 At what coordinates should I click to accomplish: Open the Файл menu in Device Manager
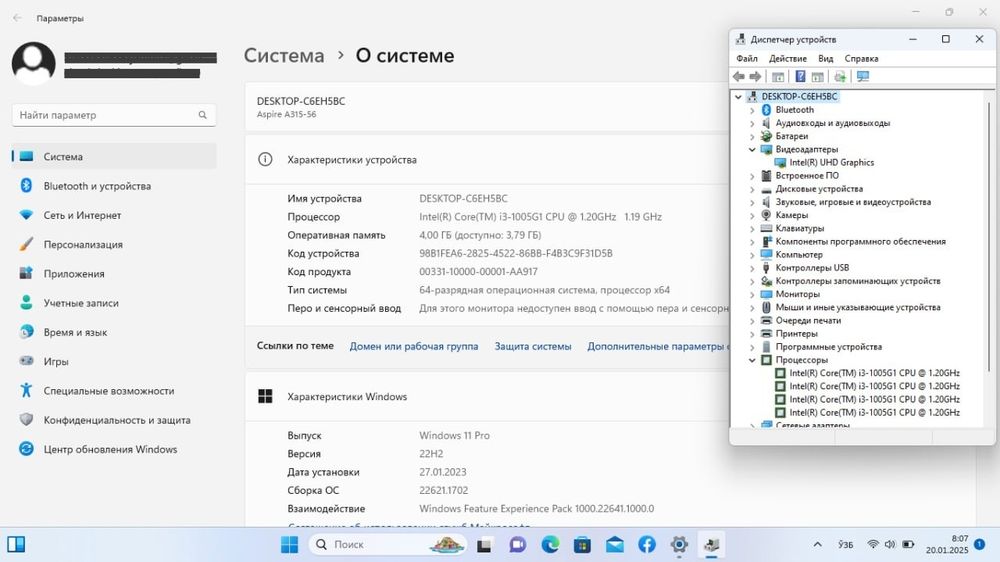pos(747,58)
